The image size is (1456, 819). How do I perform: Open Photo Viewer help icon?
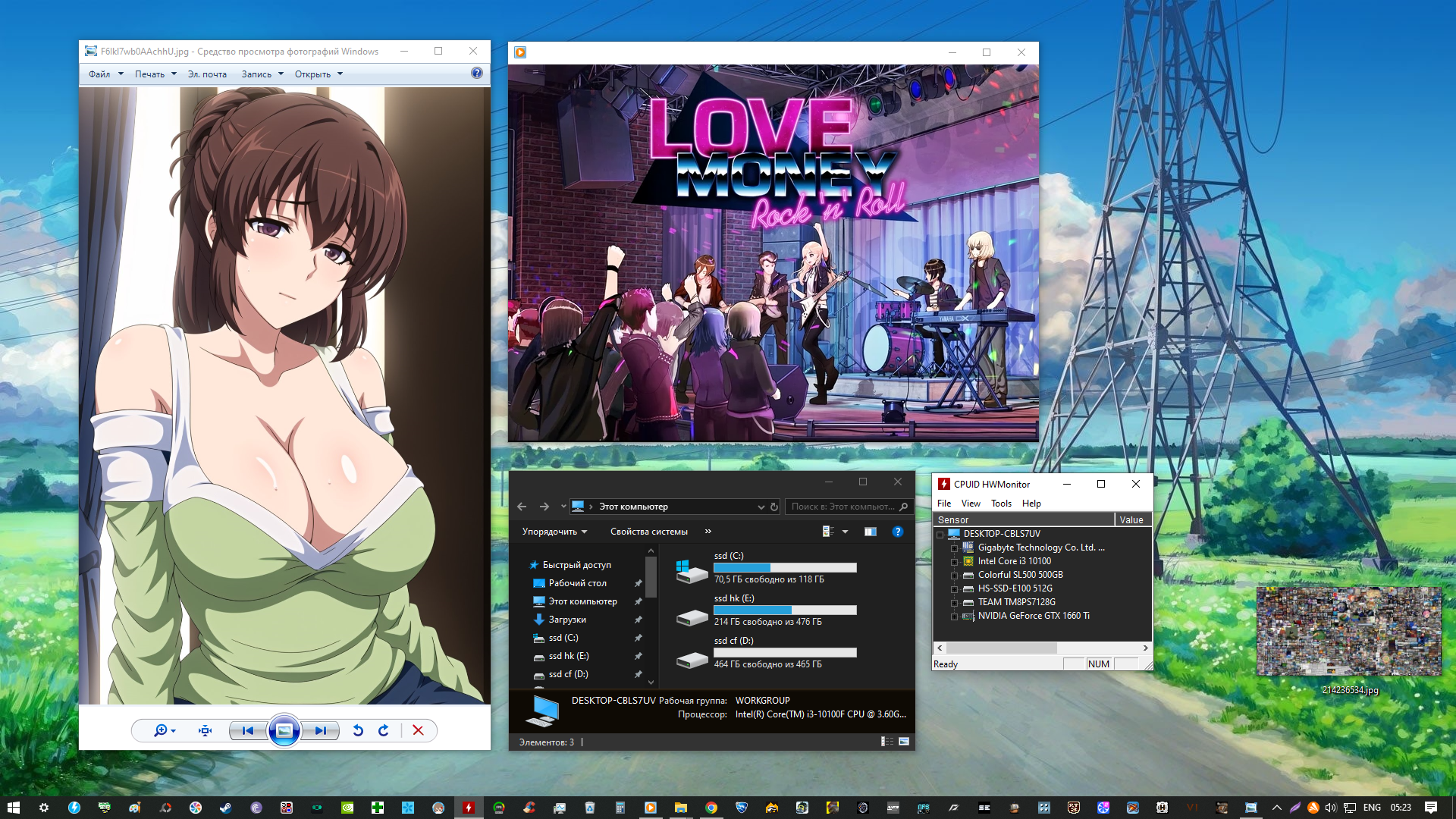pos(476,73)
